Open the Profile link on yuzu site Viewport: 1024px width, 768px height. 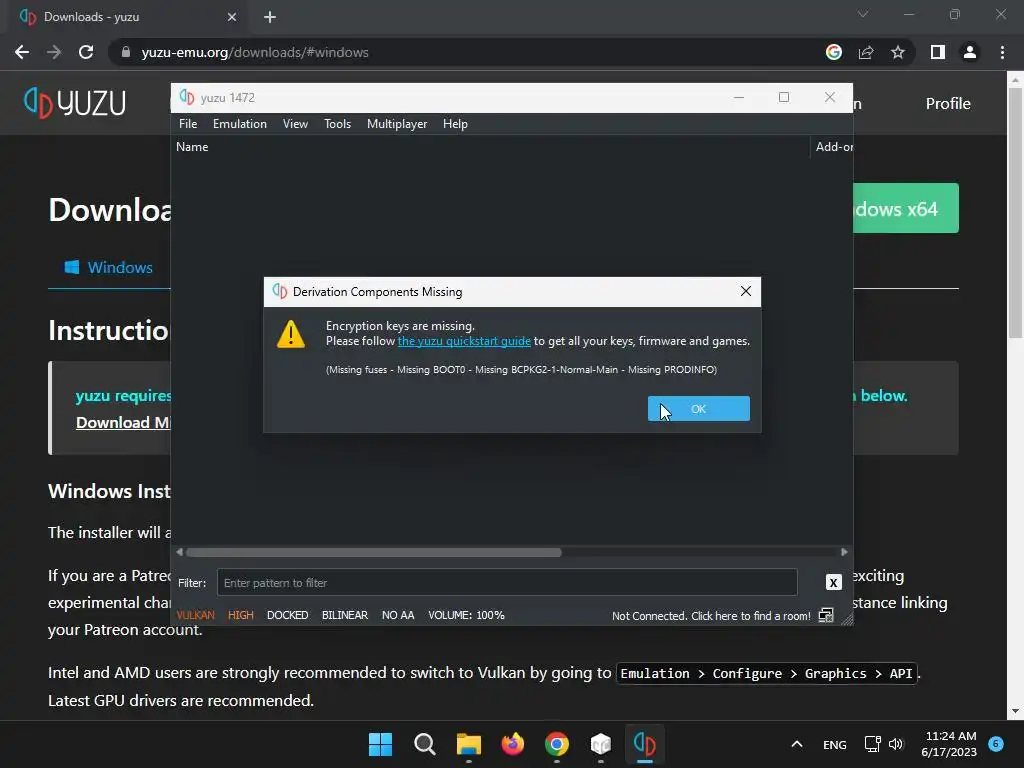coord(948,103)
